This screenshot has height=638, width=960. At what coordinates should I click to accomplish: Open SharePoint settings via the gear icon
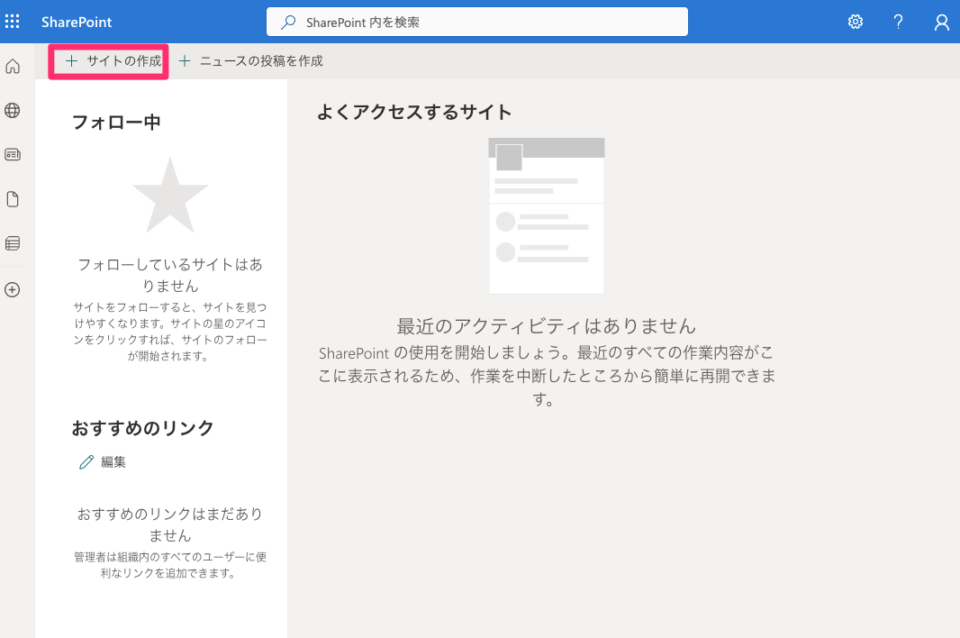coord(855,21)
